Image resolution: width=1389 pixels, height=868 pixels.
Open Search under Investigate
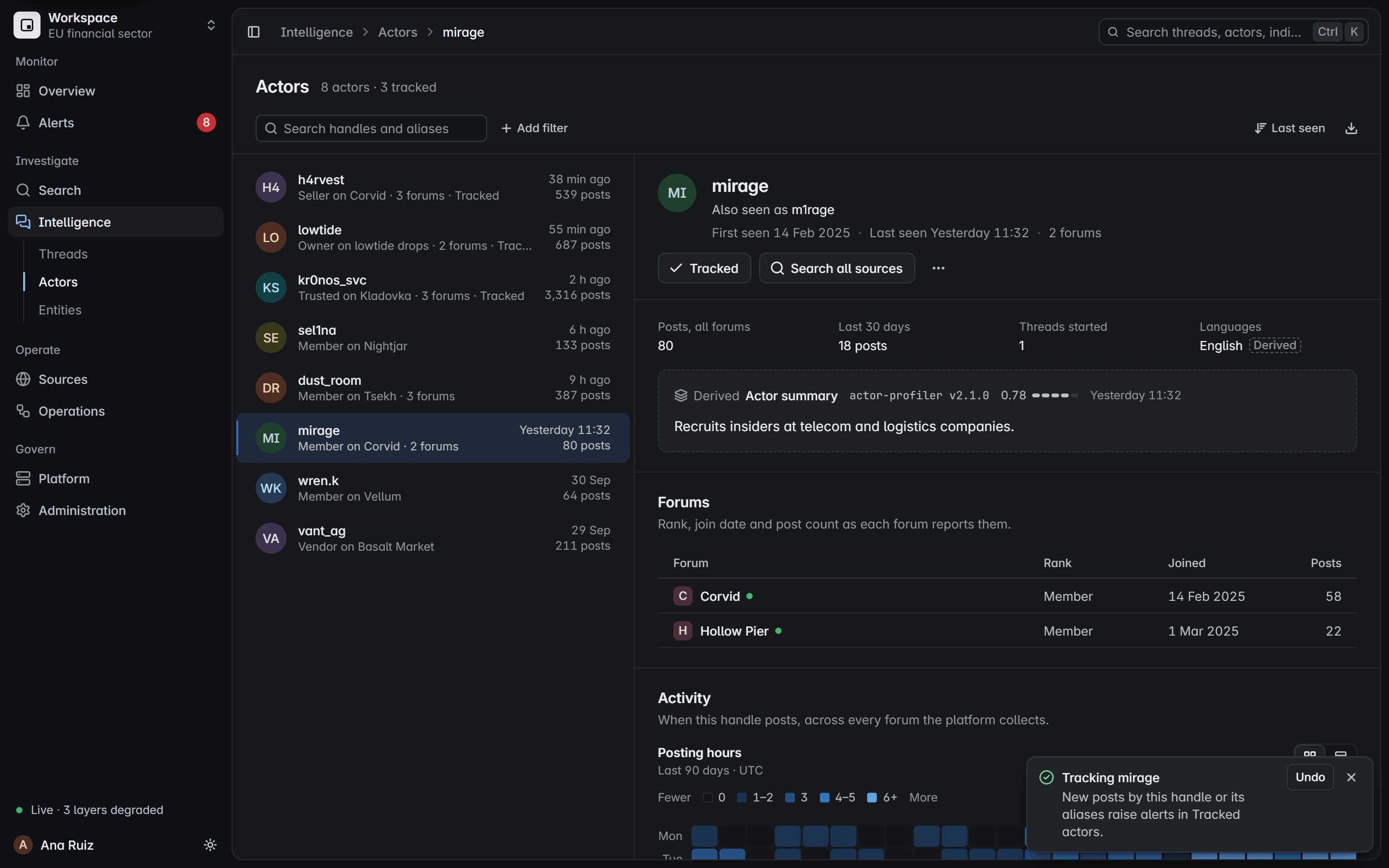[x=115, y=190]
